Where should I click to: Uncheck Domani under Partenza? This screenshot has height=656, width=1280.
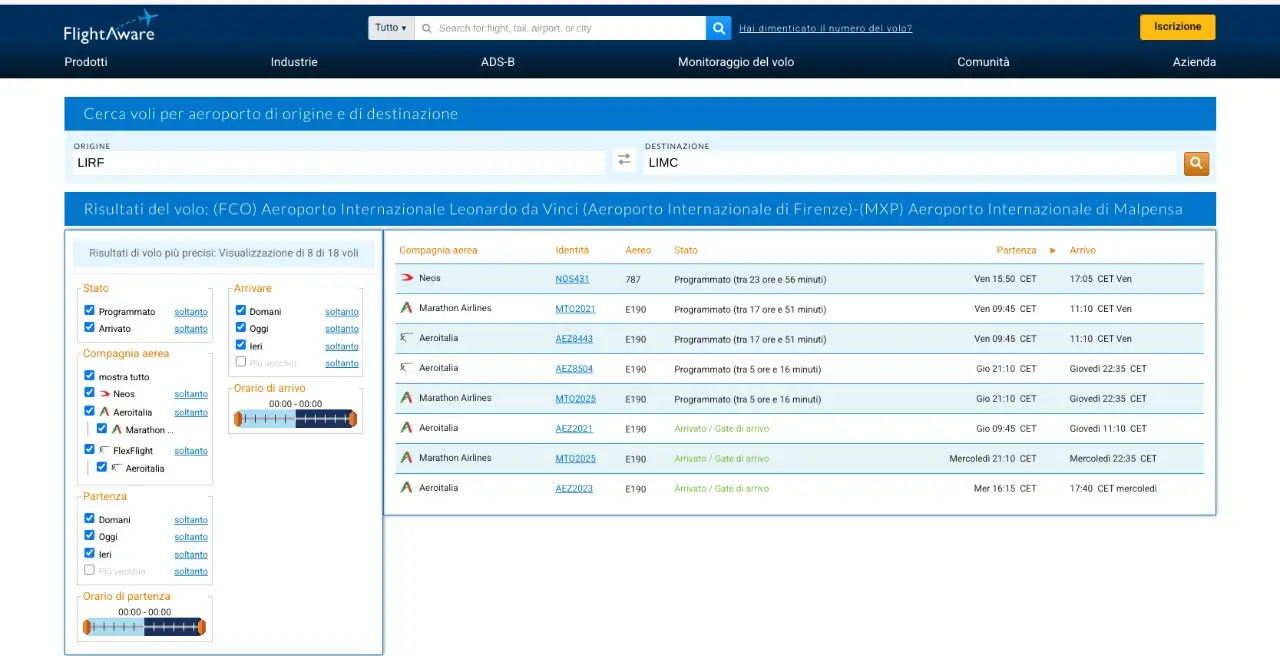tap(90, 519)
